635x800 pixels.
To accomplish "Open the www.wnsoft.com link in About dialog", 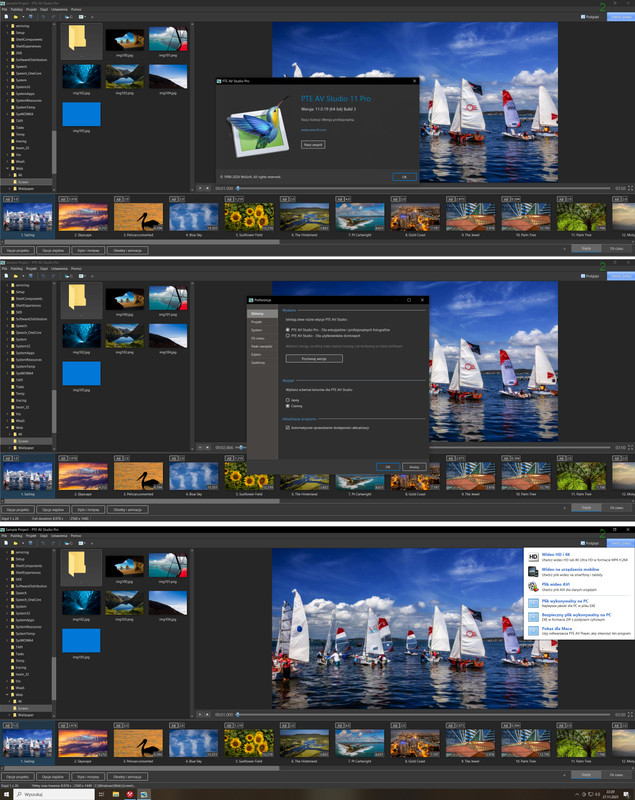I will pyautogui.click(x=314, y=130).
